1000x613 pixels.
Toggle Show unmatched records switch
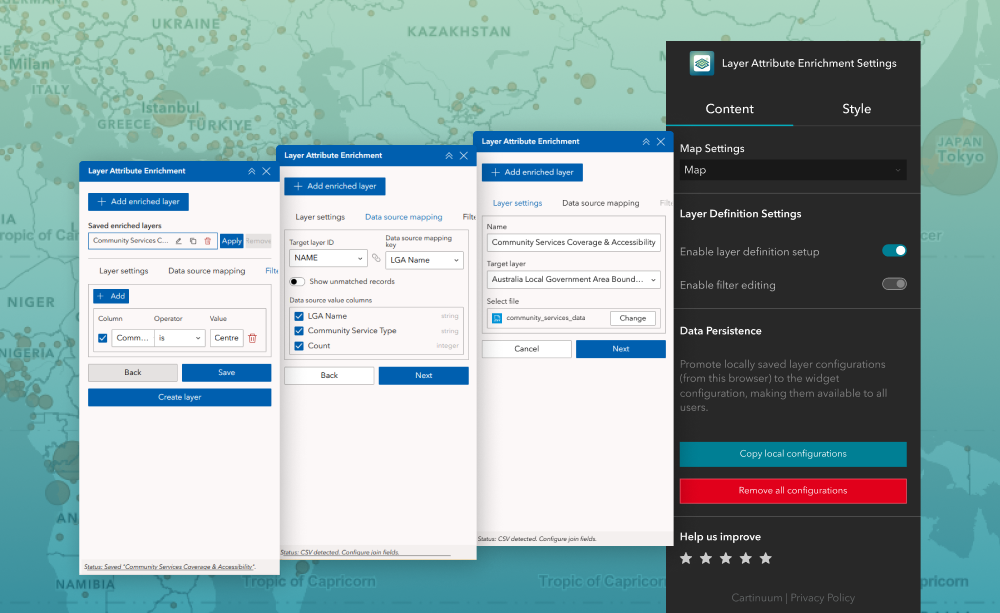[298, 282]
